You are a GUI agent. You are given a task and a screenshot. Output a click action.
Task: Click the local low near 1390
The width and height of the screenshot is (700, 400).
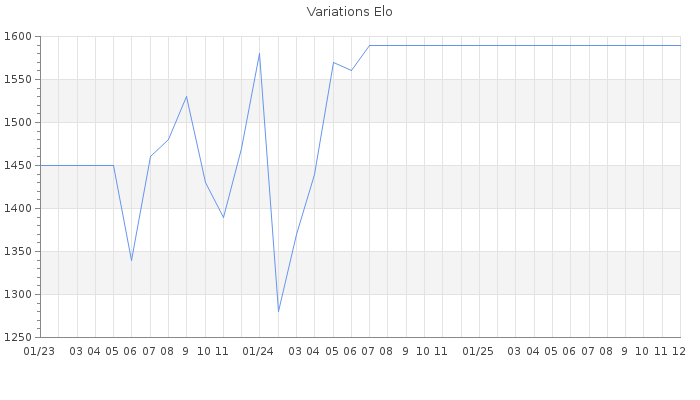223,217
